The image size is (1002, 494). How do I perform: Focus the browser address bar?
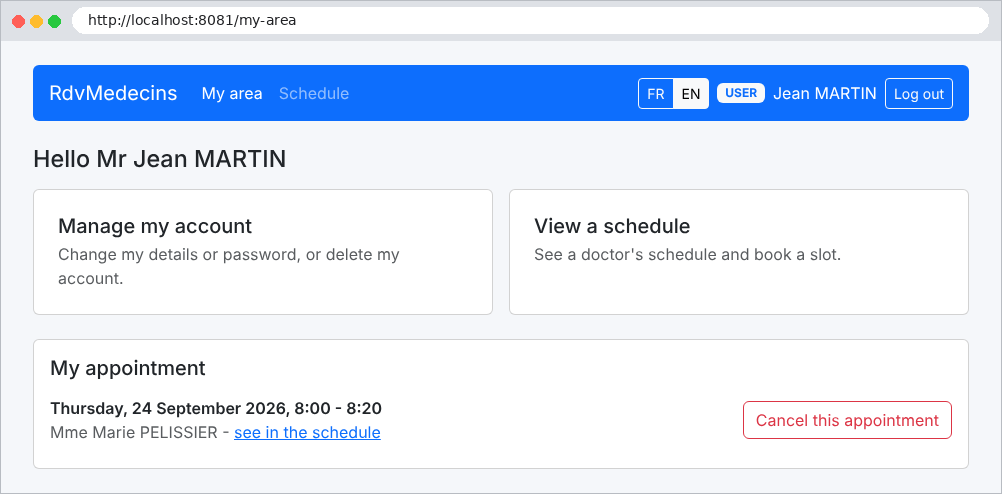click(530, 20)
